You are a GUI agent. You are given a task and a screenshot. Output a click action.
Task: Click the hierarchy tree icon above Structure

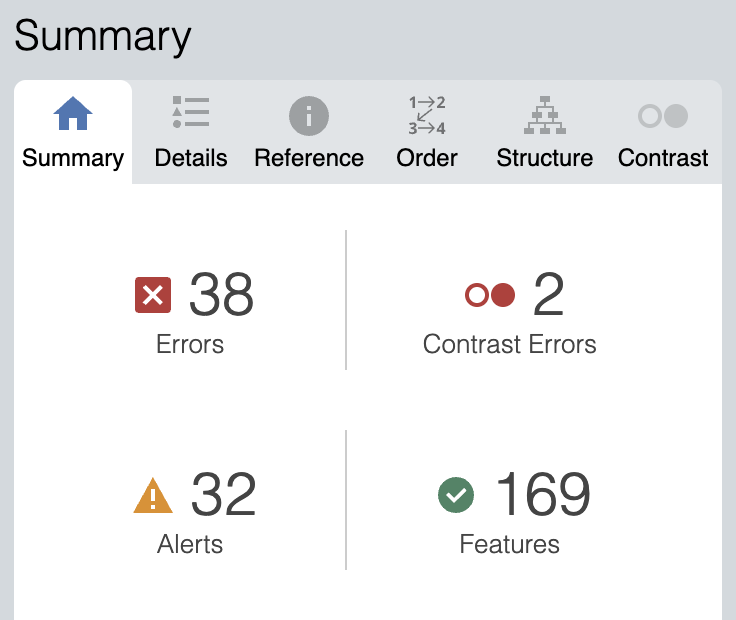544,115
